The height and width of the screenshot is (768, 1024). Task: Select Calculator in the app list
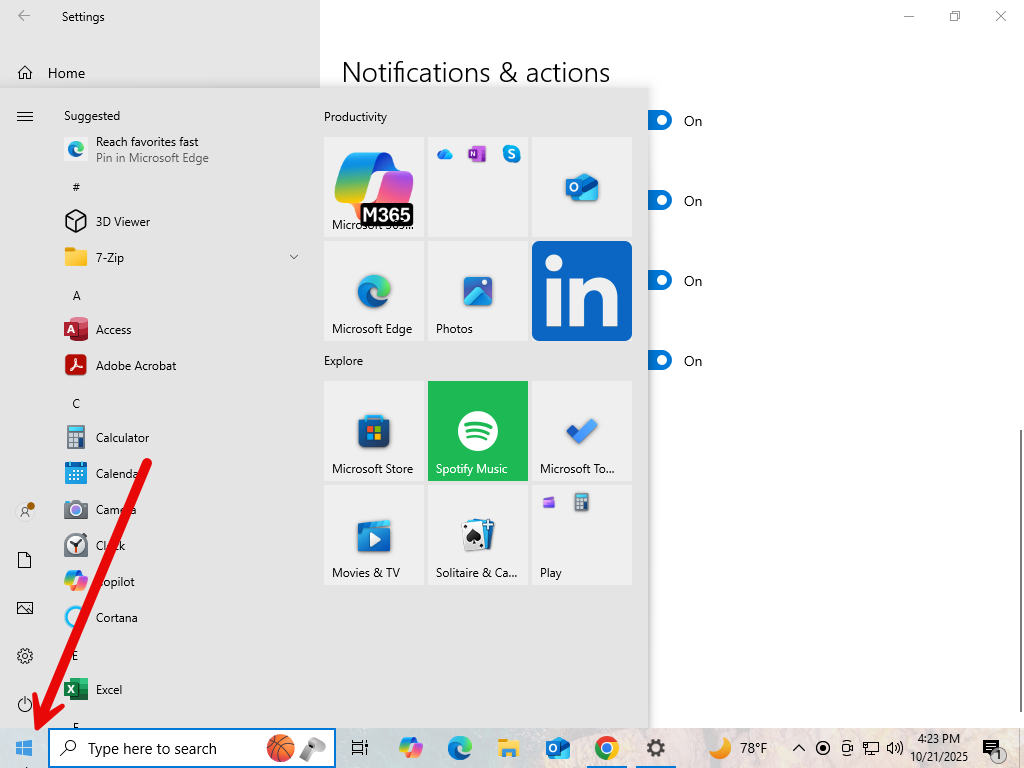point(122,438)
